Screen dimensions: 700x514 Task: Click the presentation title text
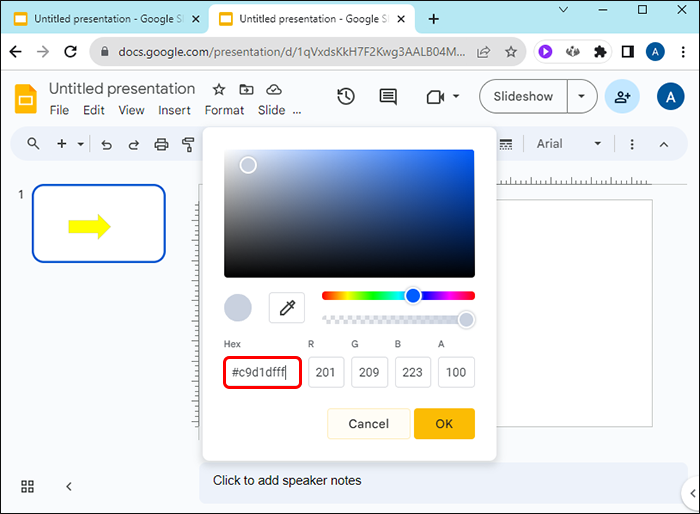pyautogui.click(x=122, y=88)
